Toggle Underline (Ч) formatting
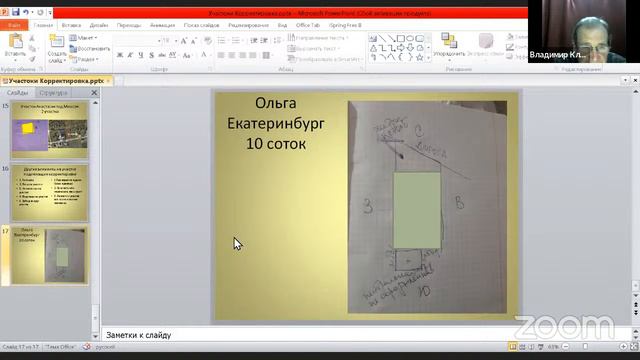This screenshot has height=360, width=640. click(141, 55)
